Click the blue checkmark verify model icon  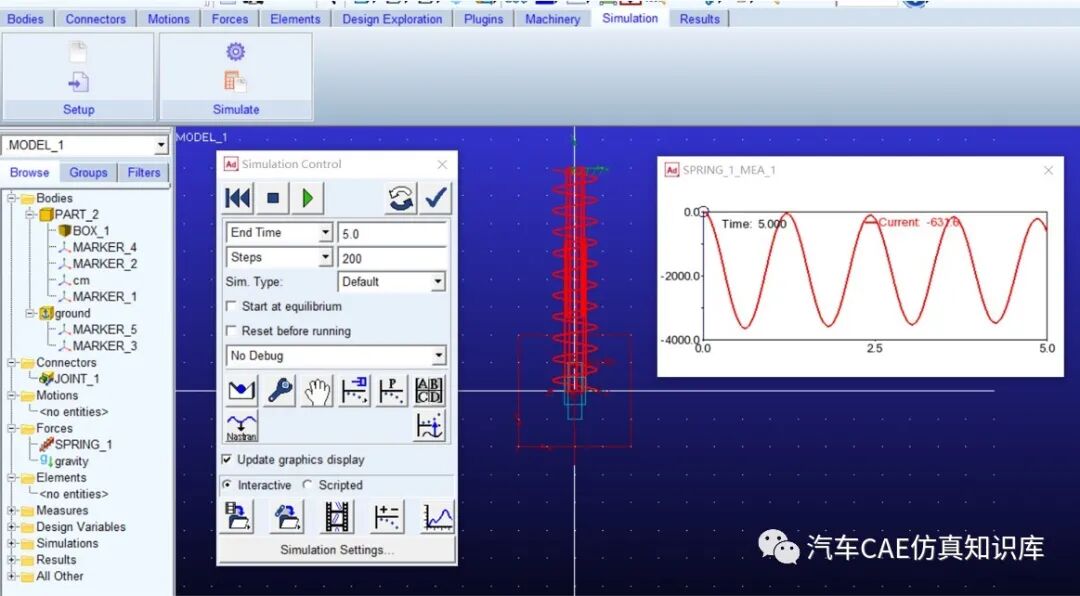coord(436,198)
